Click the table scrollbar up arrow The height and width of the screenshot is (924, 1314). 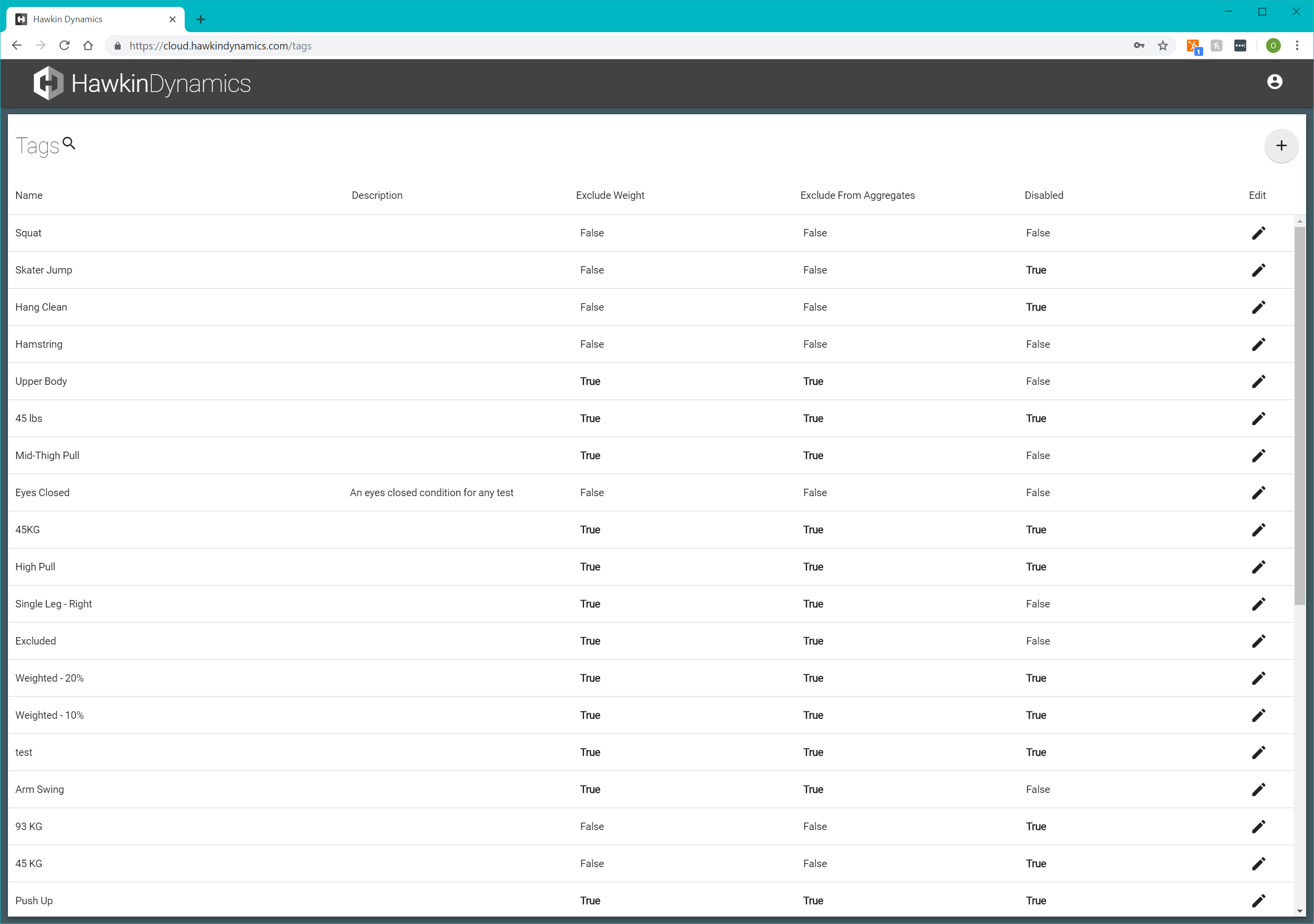click(x=1299, y=221)
